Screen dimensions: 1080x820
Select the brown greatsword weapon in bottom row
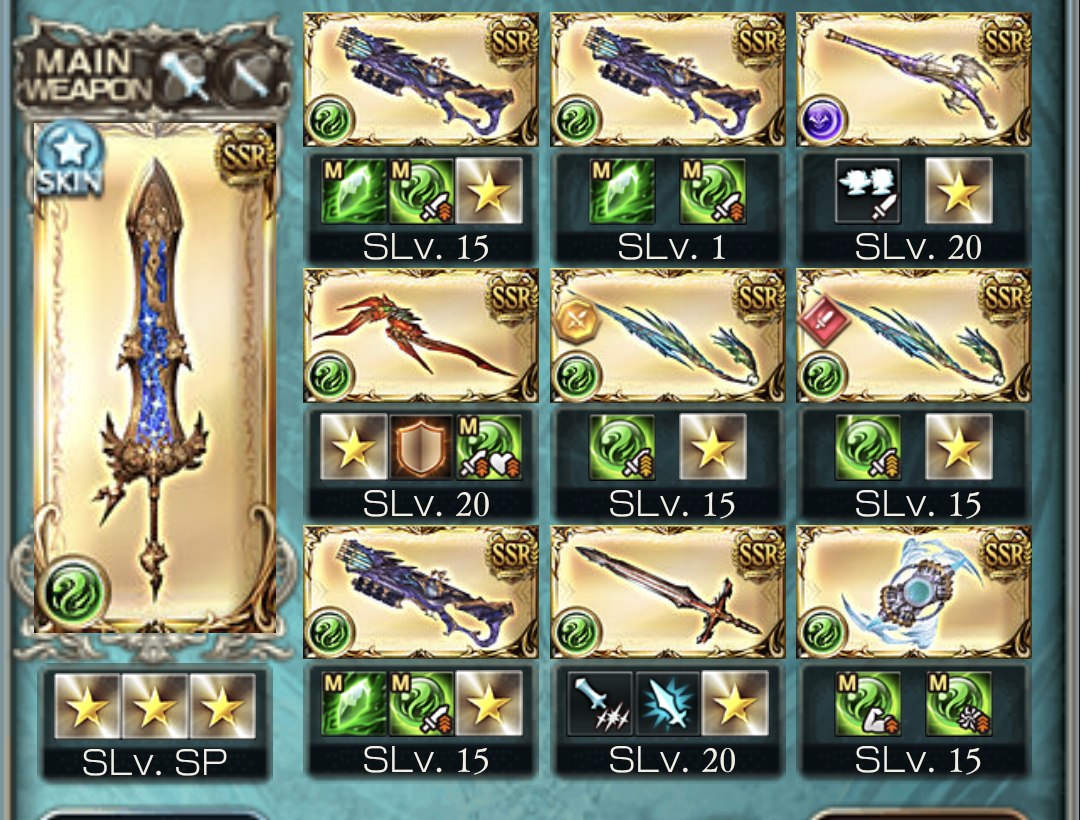click(667, 592)
